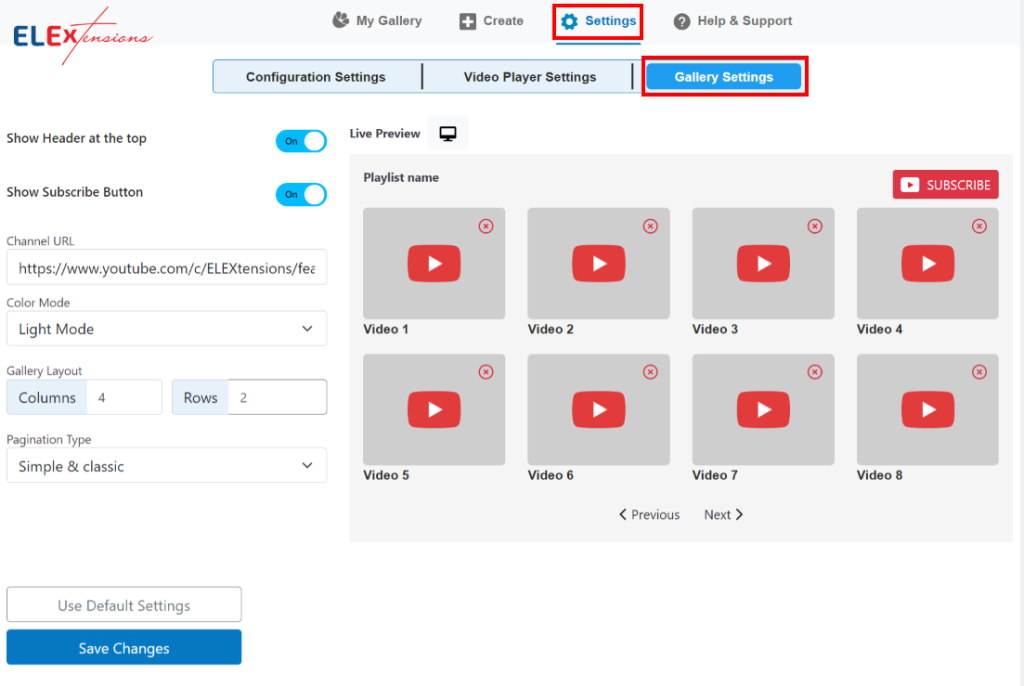
Task: Open My Gallery from top navigation
Action: click(x=377, y=21)
